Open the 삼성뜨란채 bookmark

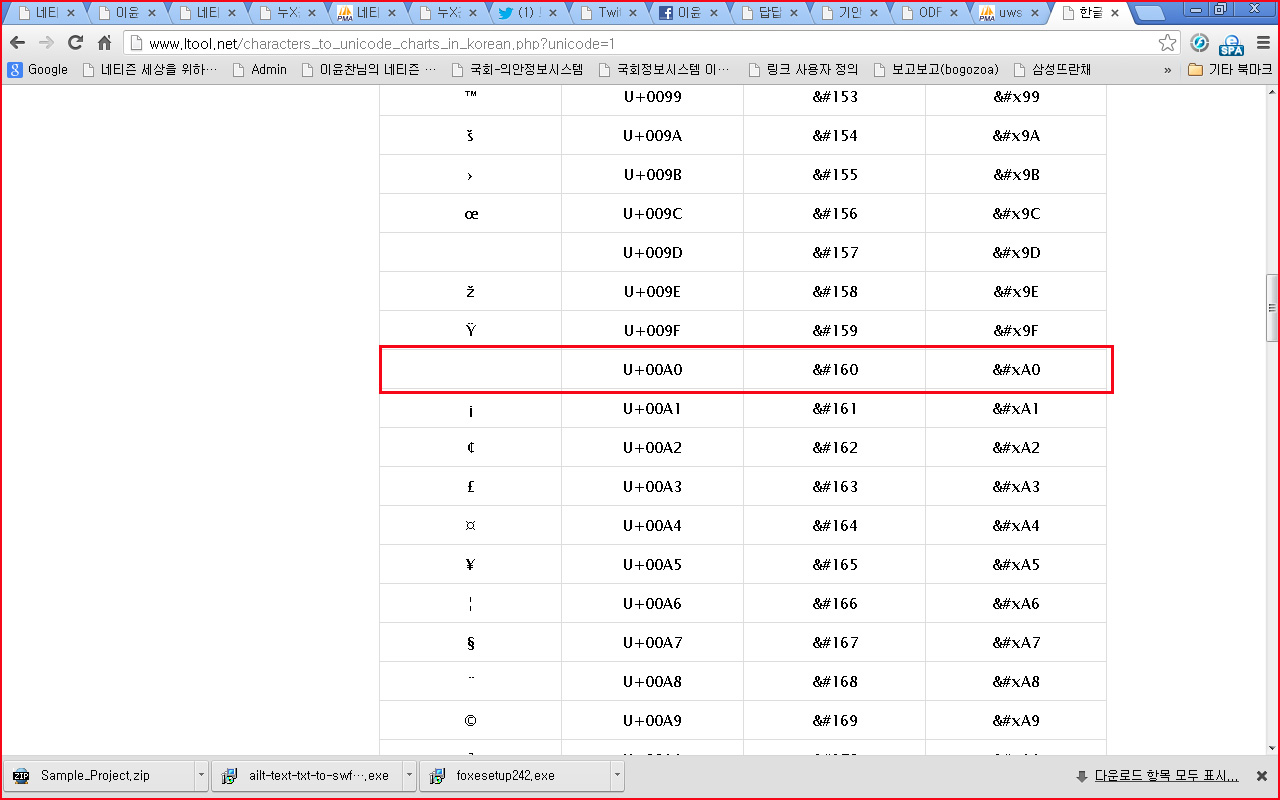point(1052,70)
